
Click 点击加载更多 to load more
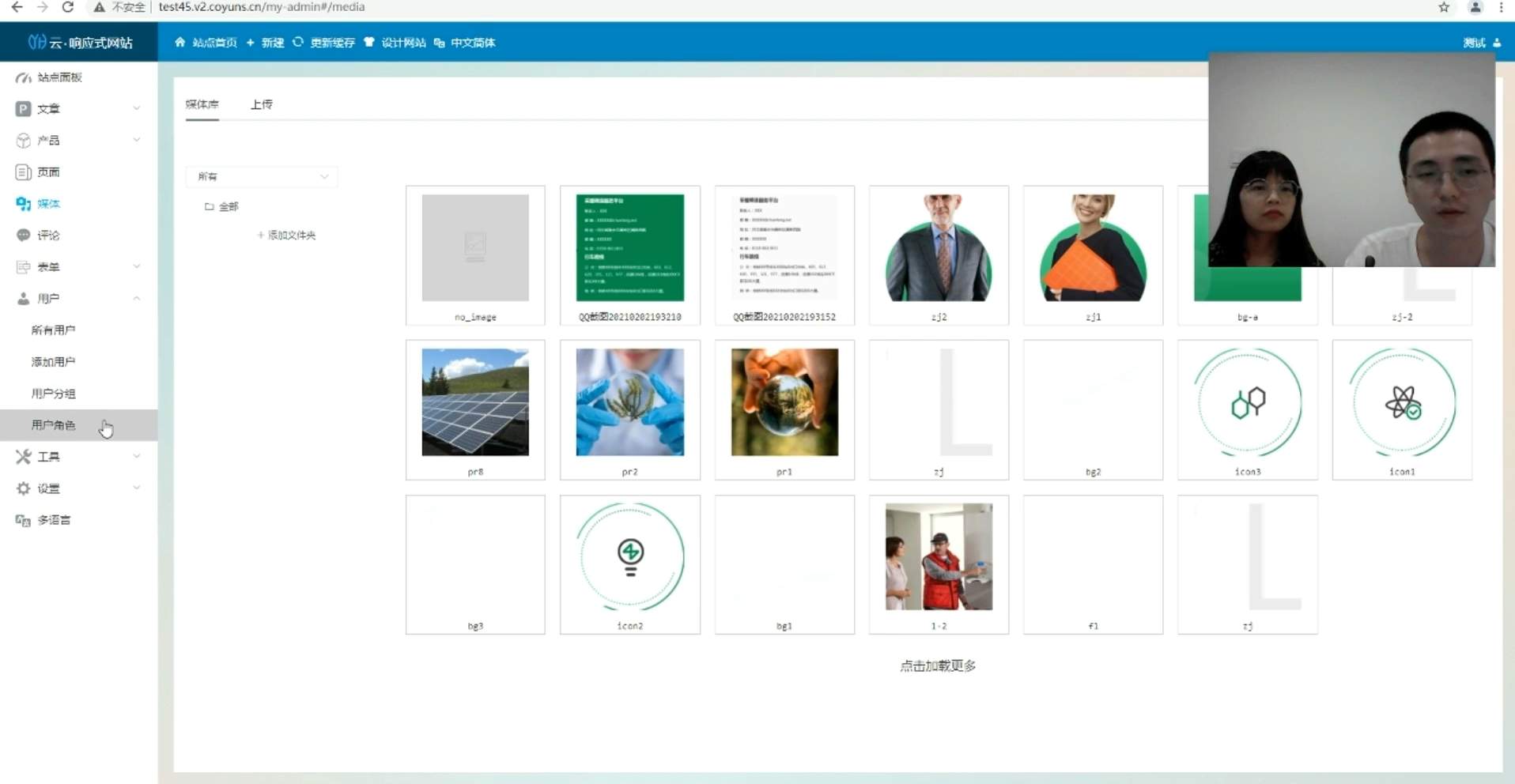click(938, 666)
